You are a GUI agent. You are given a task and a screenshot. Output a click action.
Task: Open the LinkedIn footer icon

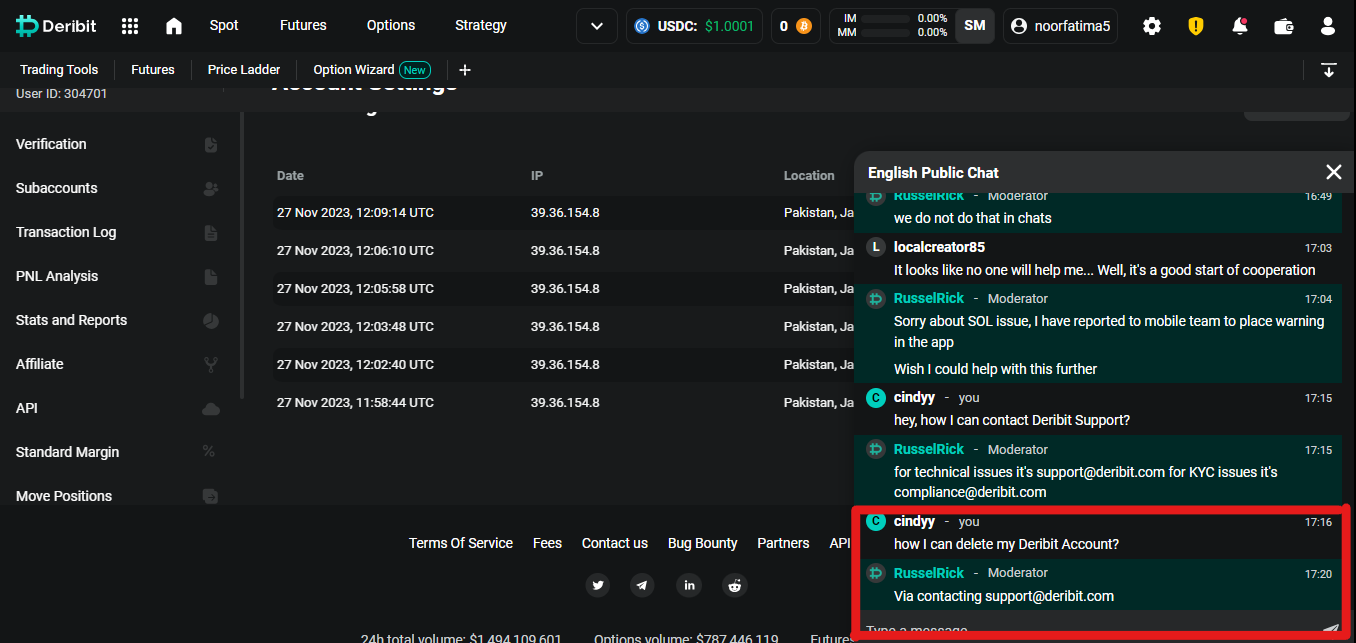coord(689,585)
